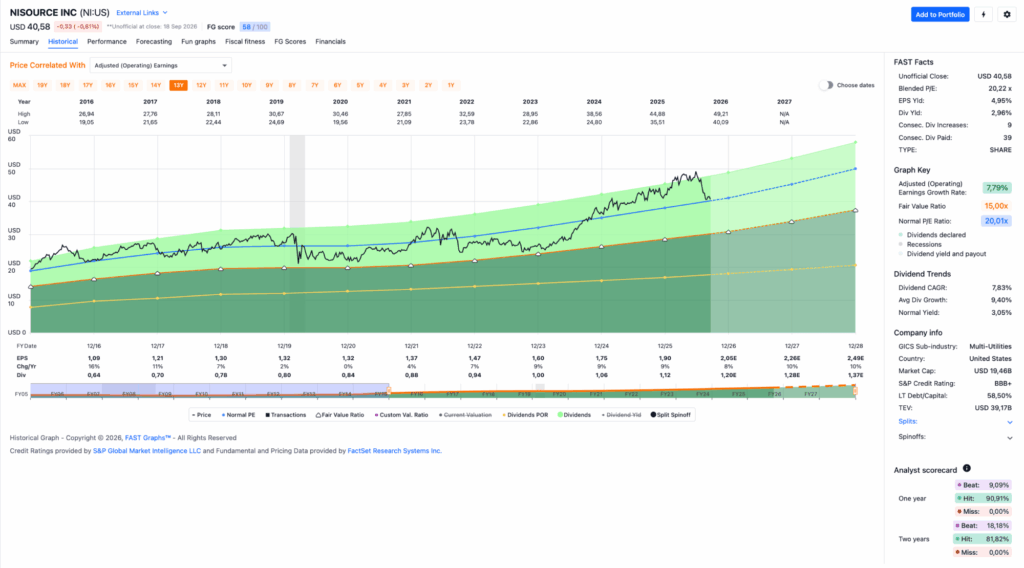Screen dimensions: 1024x568
Task: Open the Fiscal fitness tab
Action: pyautogui.click(x=245, y=42)
